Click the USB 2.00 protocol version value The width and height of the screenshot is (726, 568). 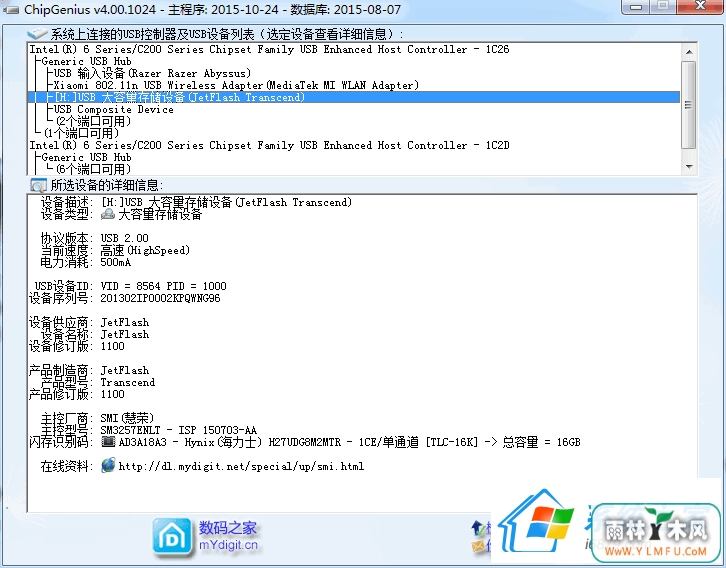125,238
